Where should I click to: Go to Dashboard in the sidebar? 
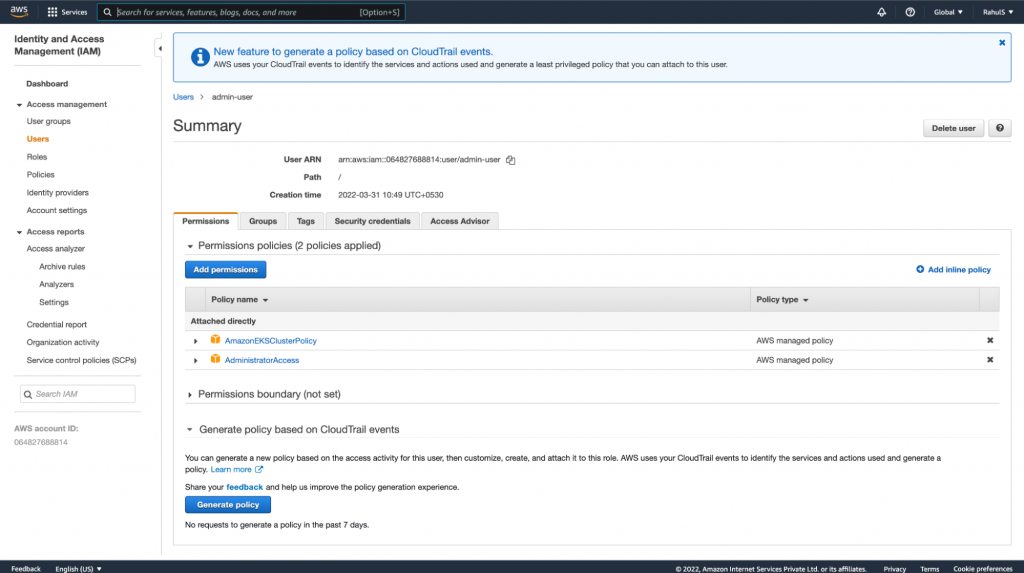pos(47,84)
